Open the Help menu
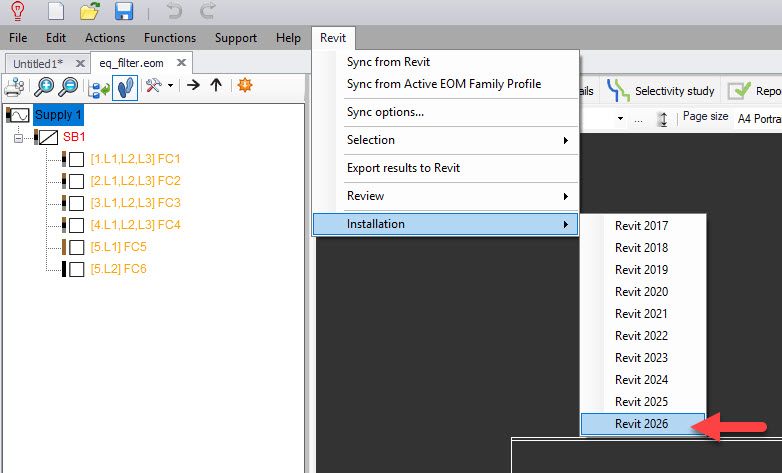Image resolution: width=782 pixels, height=473 pixels. [x=288, y=38]
